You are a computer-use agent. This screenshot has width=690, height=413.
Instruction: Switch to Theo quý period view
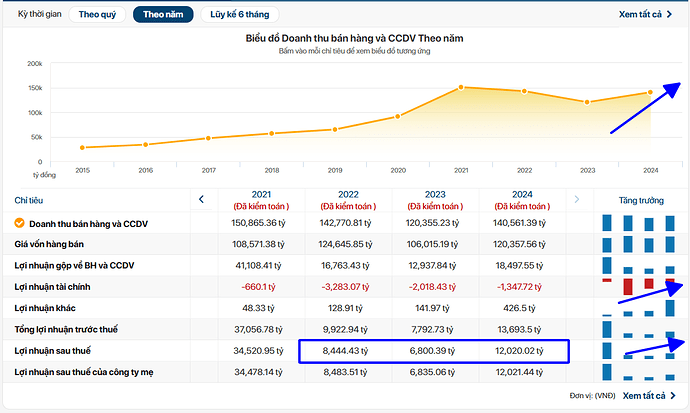click(x=97, y=15)
